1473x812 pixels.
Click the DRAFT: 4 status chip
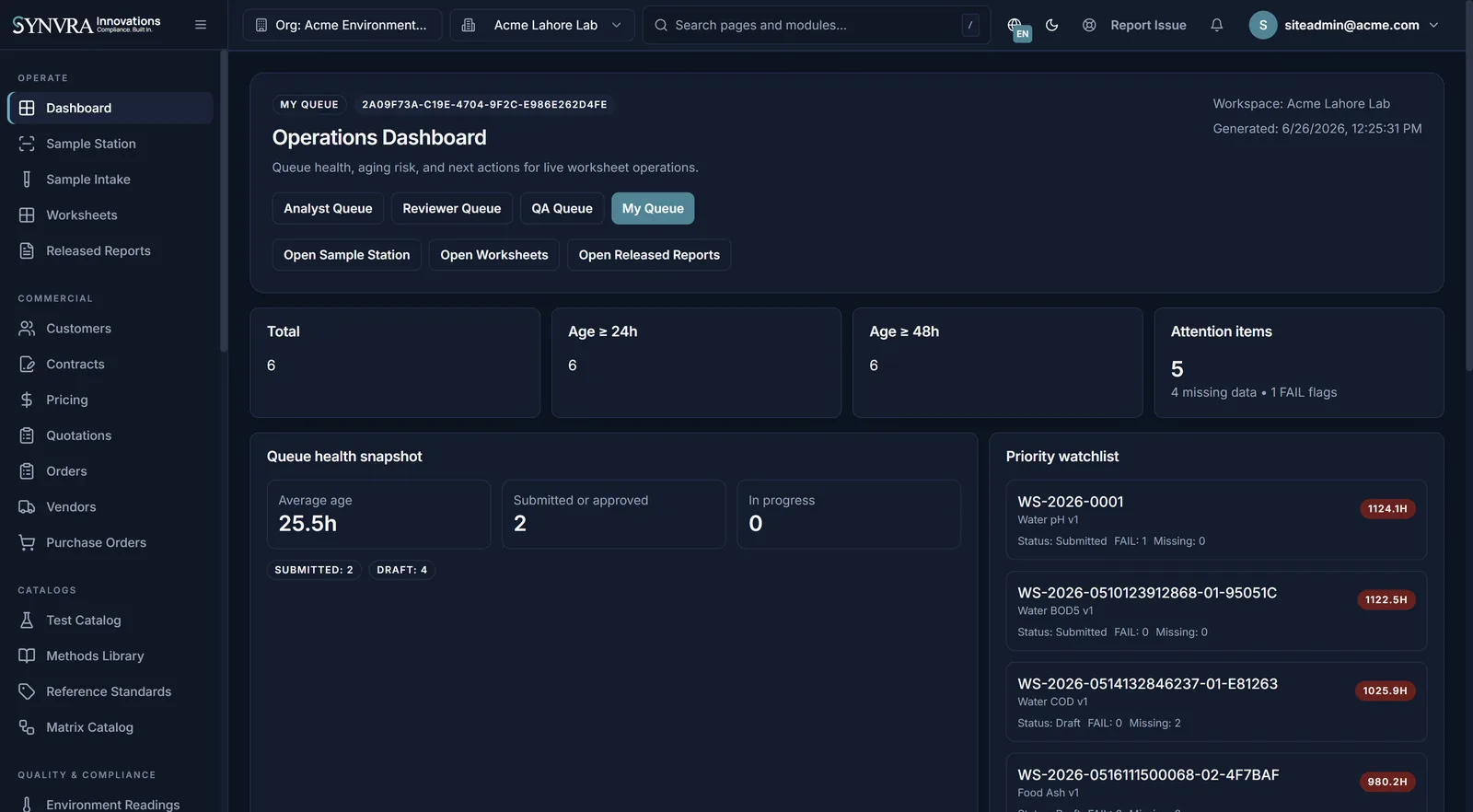click(402, 570)
